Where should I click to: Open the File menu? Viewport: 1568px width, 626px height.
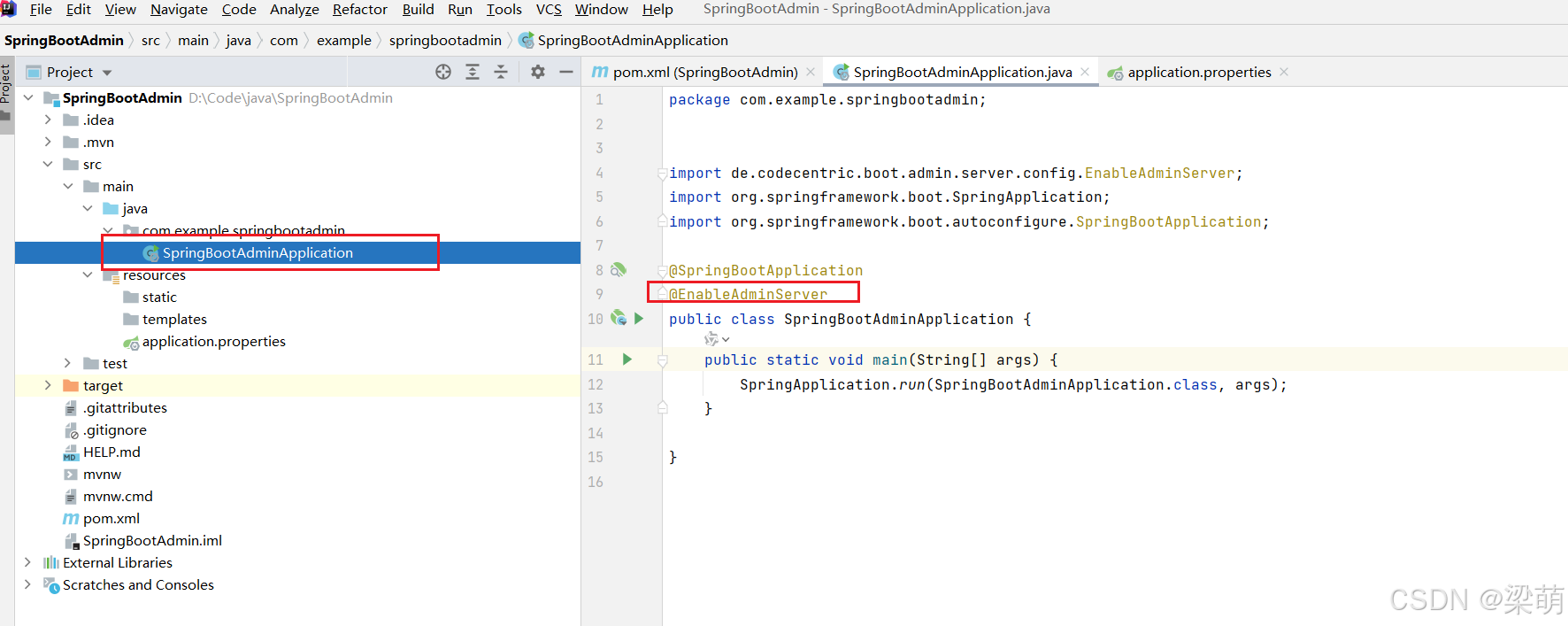coord(41,9)
